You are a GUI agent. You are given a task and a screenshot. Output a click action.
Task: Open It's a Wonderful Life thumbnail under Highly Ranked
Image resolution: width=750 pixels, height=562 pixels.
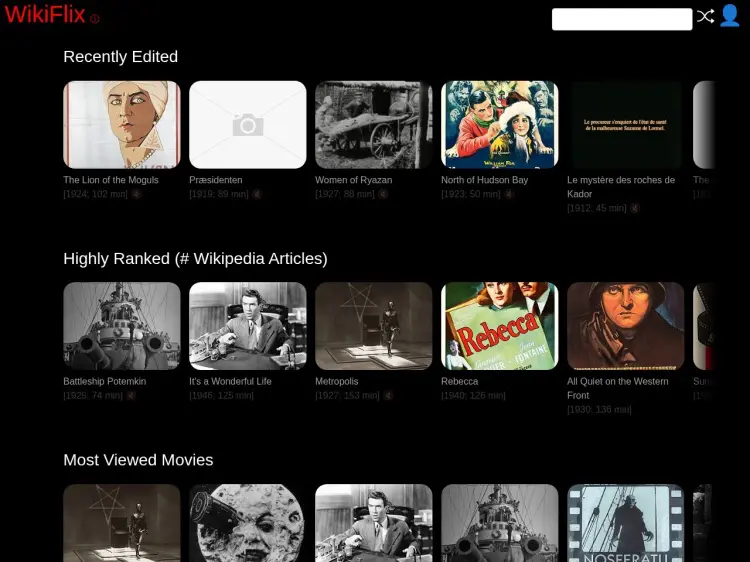point(248,326)
